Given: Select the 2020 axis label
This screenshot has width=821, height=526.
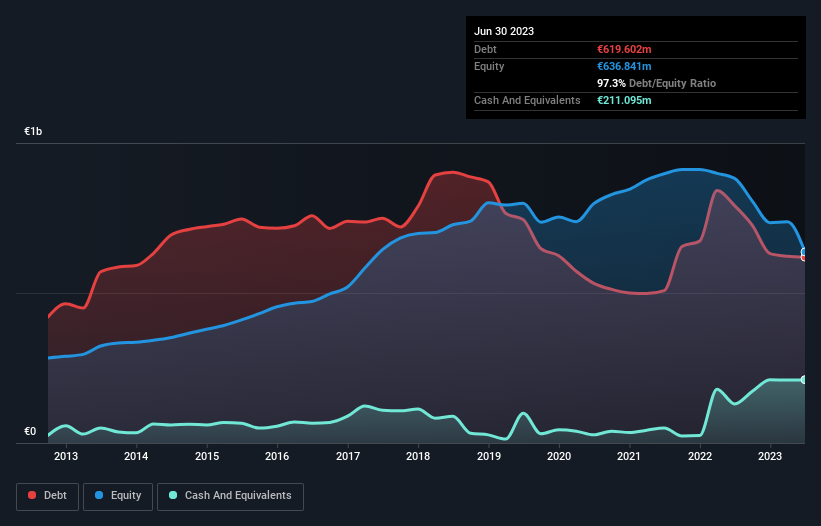Looking at the screenshot, I should [559, 456].
